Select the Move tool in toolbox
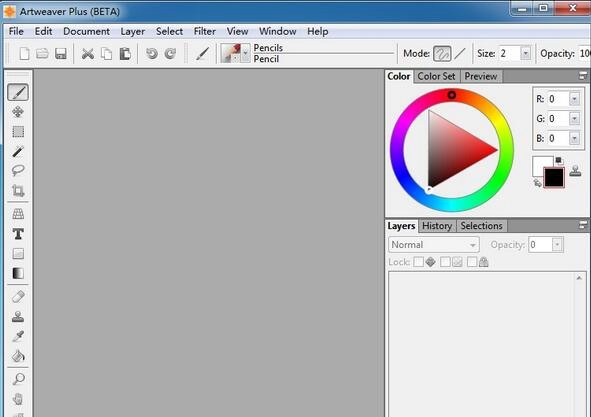The image size is (591, 417). (x=18, y=112)
